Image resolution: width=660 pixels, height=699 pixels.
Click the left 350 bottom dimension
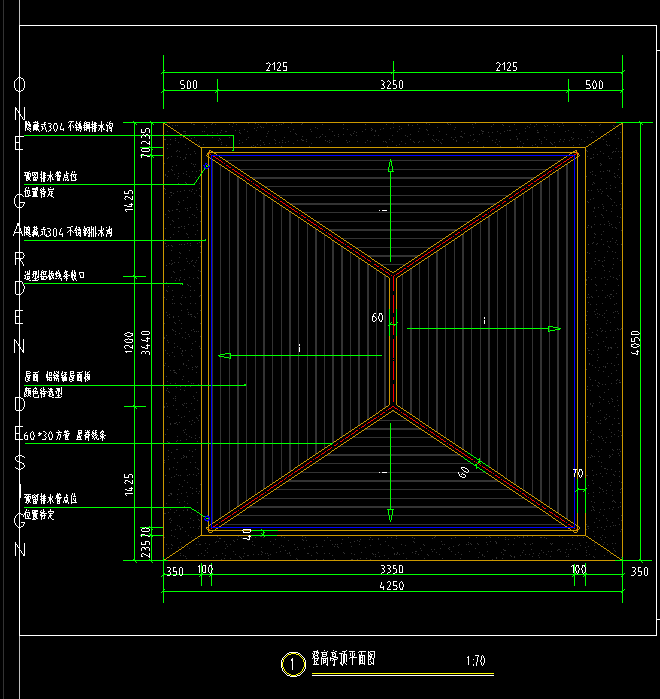click(x=175, y=572)
